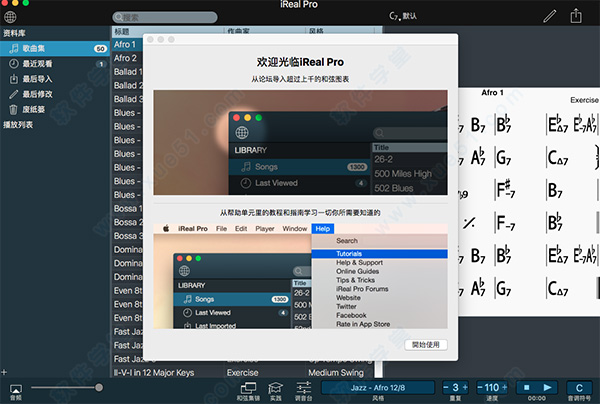Image resolution: width=600 pixels, height=404 pixels.
Task: Select the Bossa 2 song row
Action: 127,222
